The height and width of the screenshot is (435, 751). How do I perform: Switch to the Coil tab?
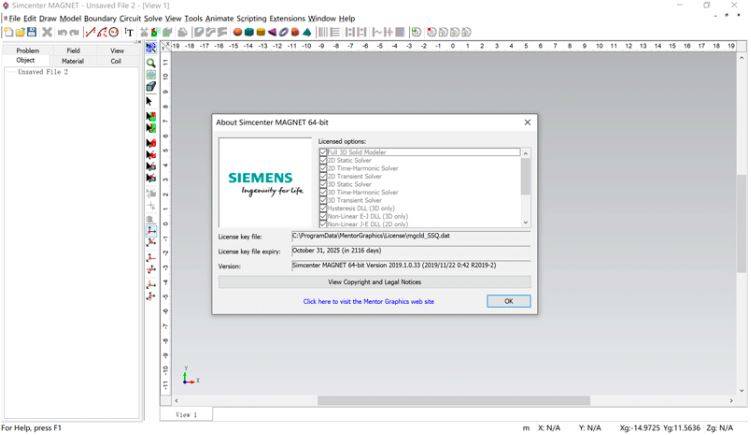116,61
